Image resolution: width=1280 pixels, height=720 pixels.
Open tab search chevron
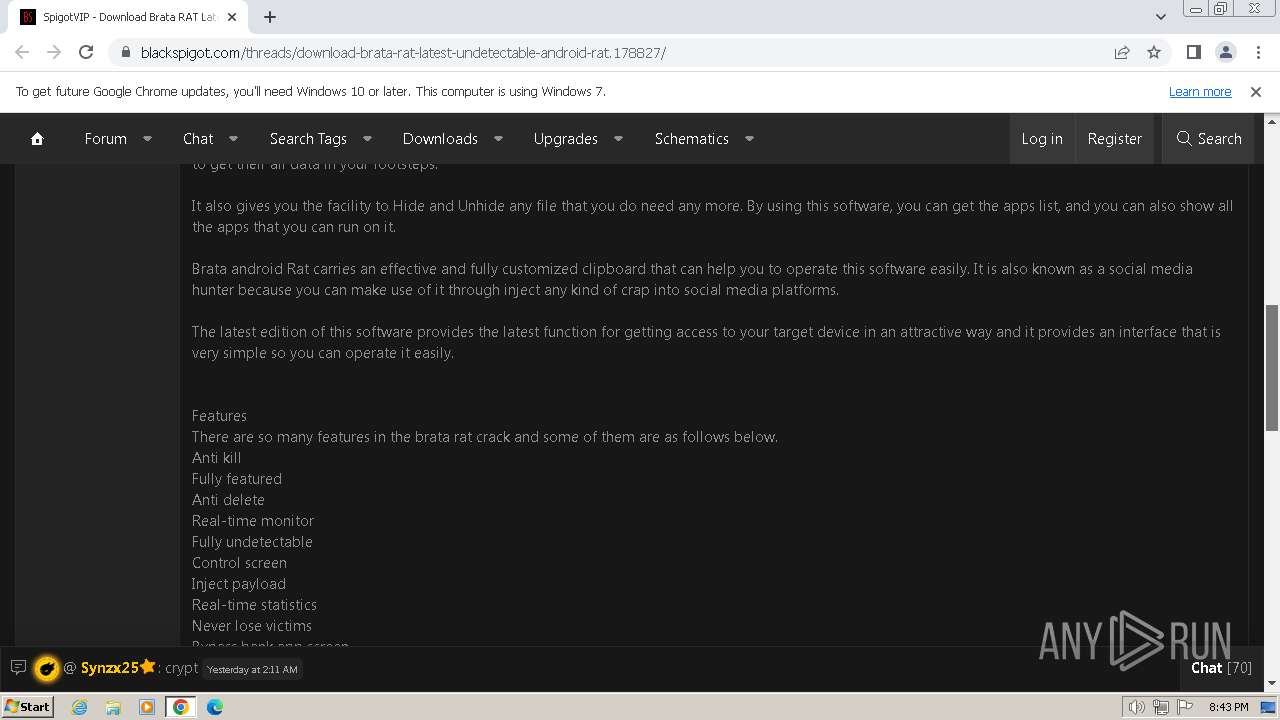(x=1161, y=17)
